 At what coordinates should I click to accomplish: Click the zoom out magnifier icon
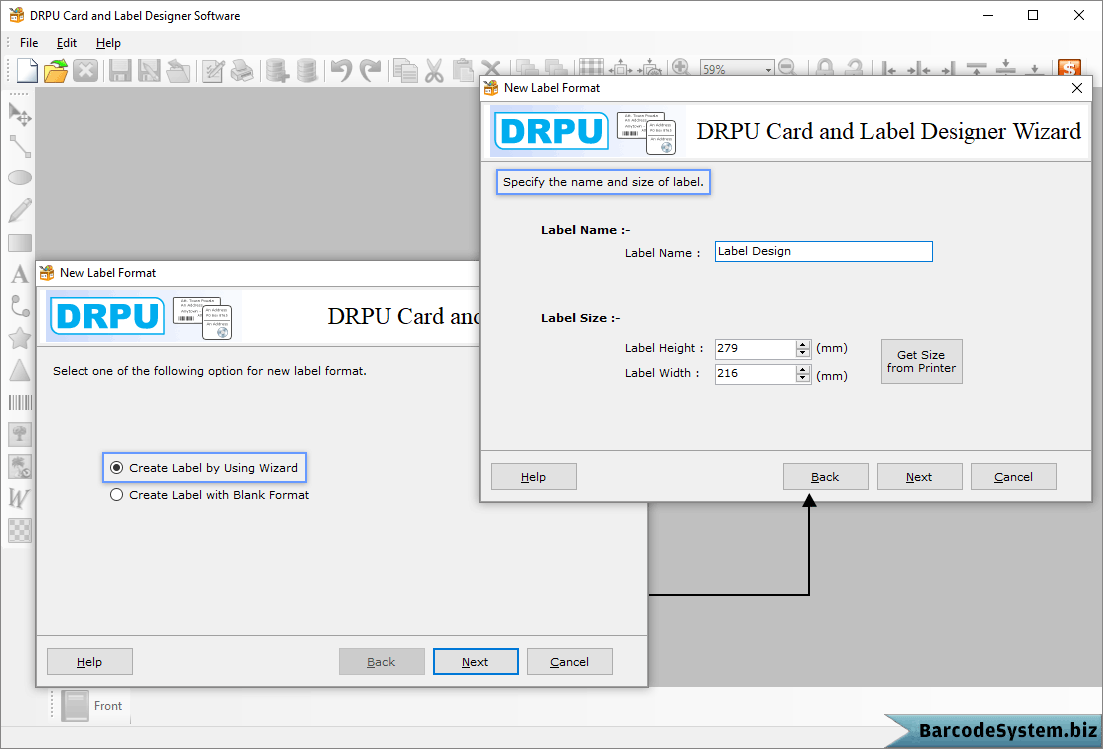[x=787, y=68]
